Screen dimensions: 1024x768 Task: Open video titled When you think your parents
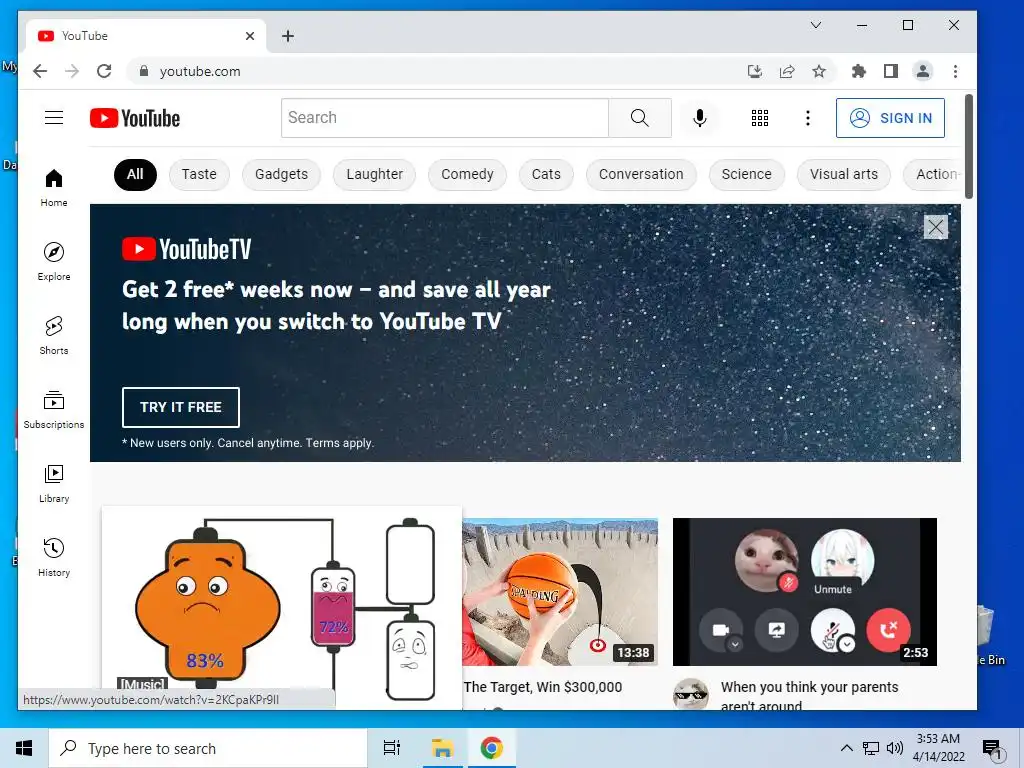tap(810, 696)
